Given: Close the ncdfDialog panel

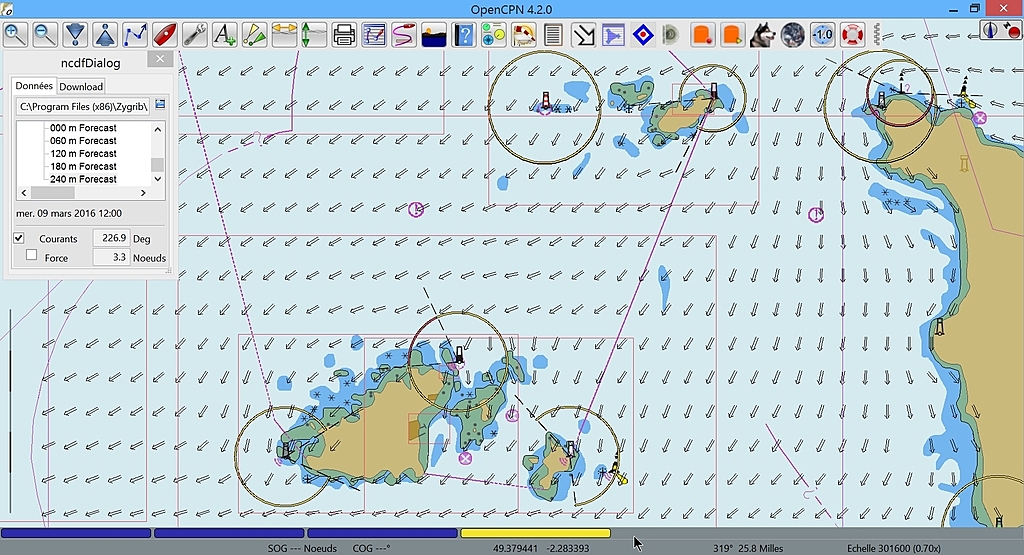Looking at the screenshot, I should click(x=160, y=59).
